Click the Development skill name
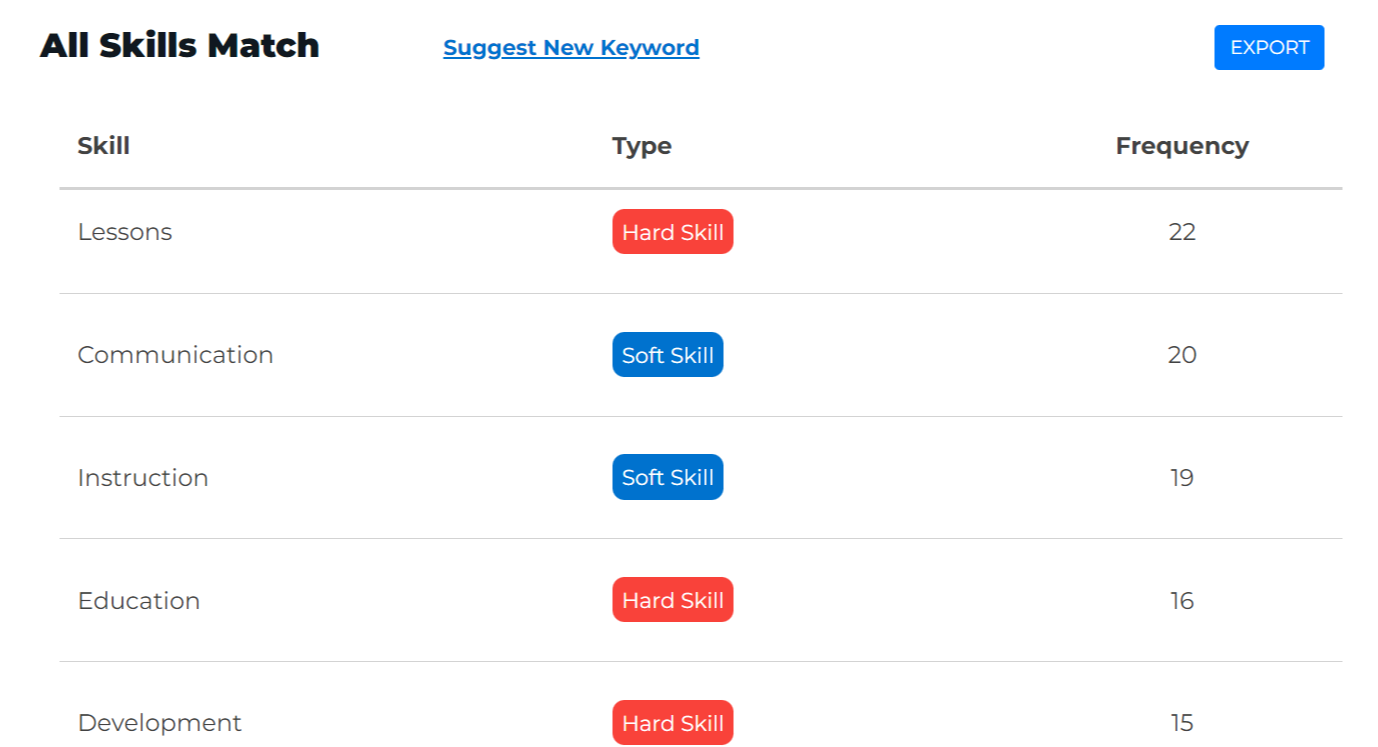This screenshot has height=747, width=1378. click(160, 723)
